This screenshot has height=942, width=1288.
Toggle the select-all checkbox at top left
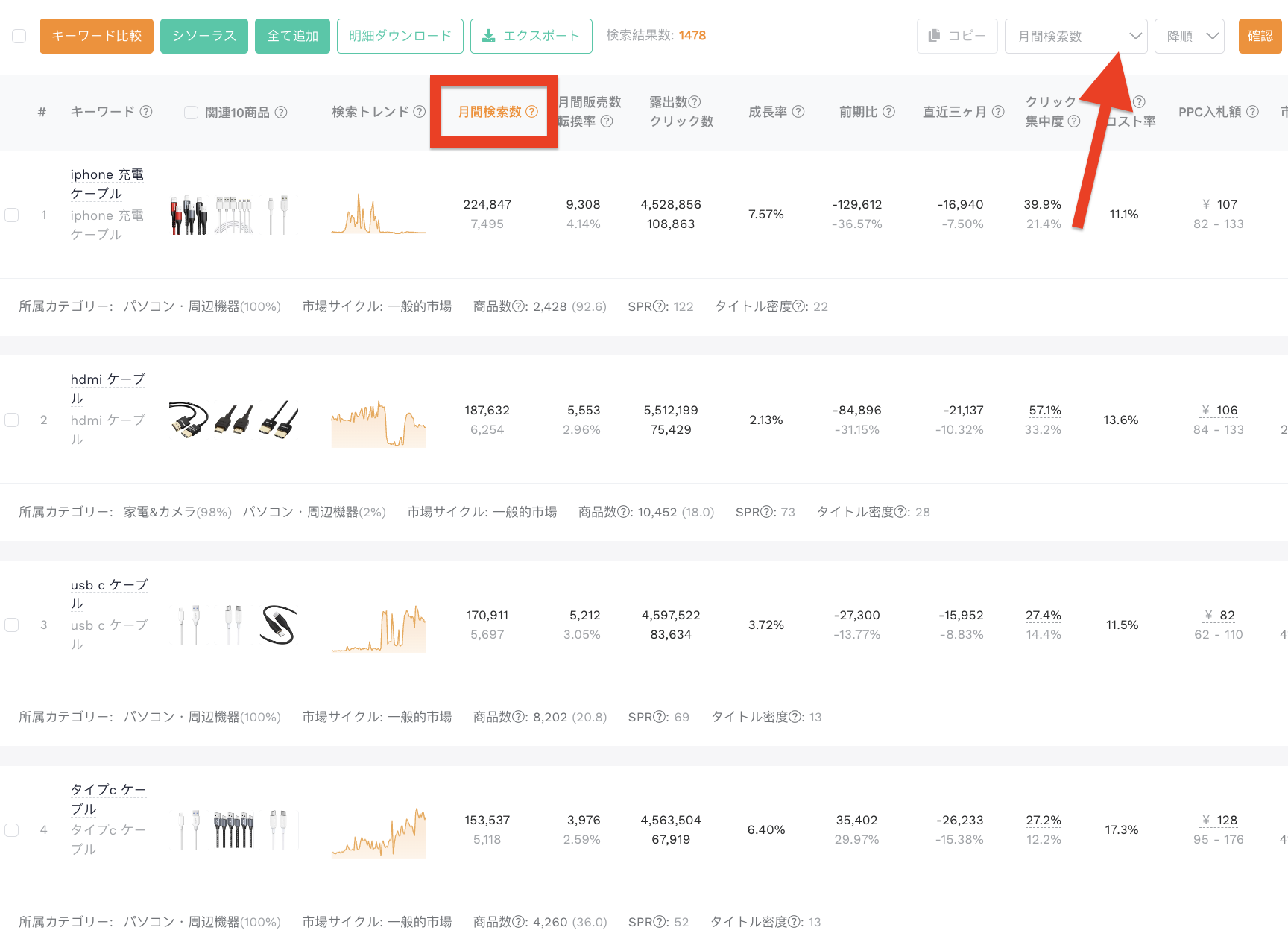(x=19, y=36)
